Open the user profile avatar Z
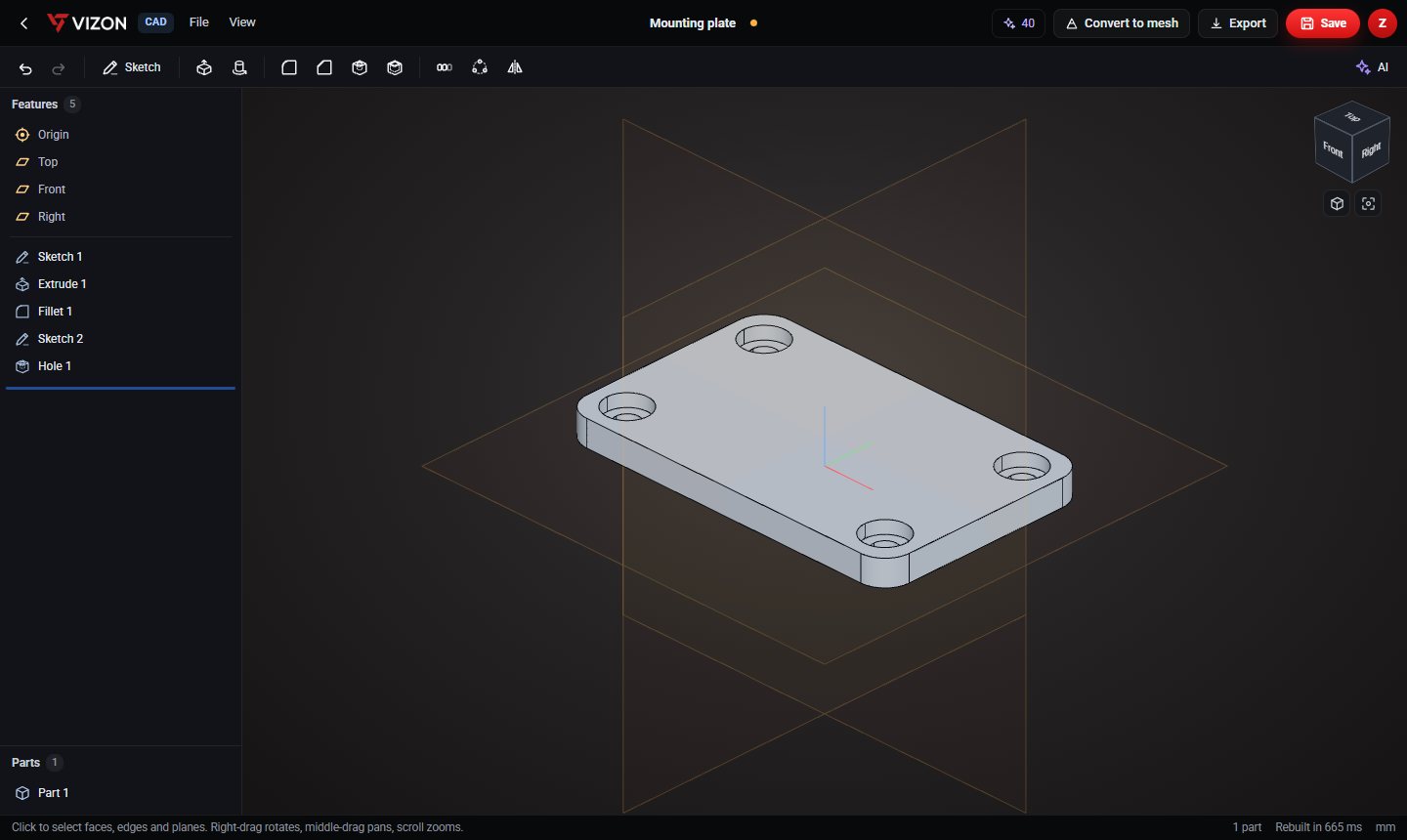Viewport: 1407px width, 840px height. (x=1383, y=23)
